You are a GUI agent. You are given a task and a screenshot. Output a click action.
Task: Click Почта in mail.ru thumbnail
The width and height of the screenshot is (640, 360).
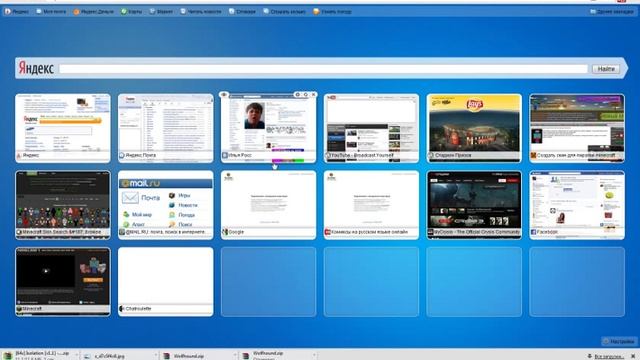(x=142, y=198)
